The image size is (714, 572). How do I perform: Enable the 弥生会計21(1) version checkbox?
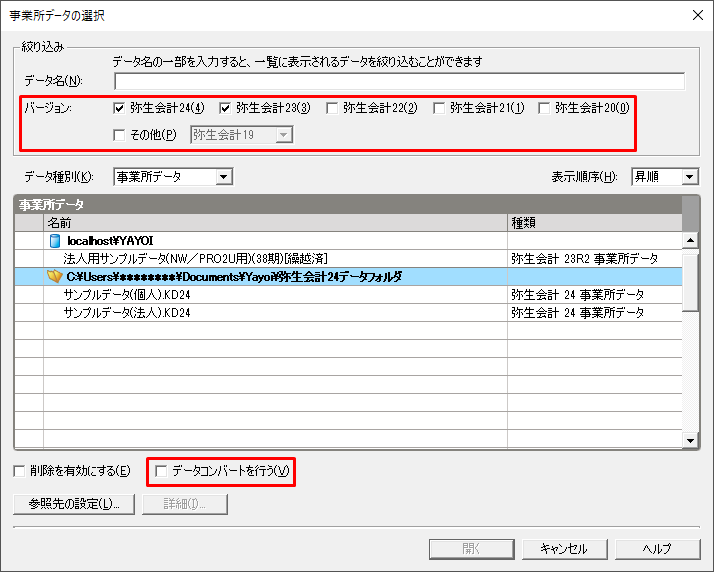(x=439, y=108)
